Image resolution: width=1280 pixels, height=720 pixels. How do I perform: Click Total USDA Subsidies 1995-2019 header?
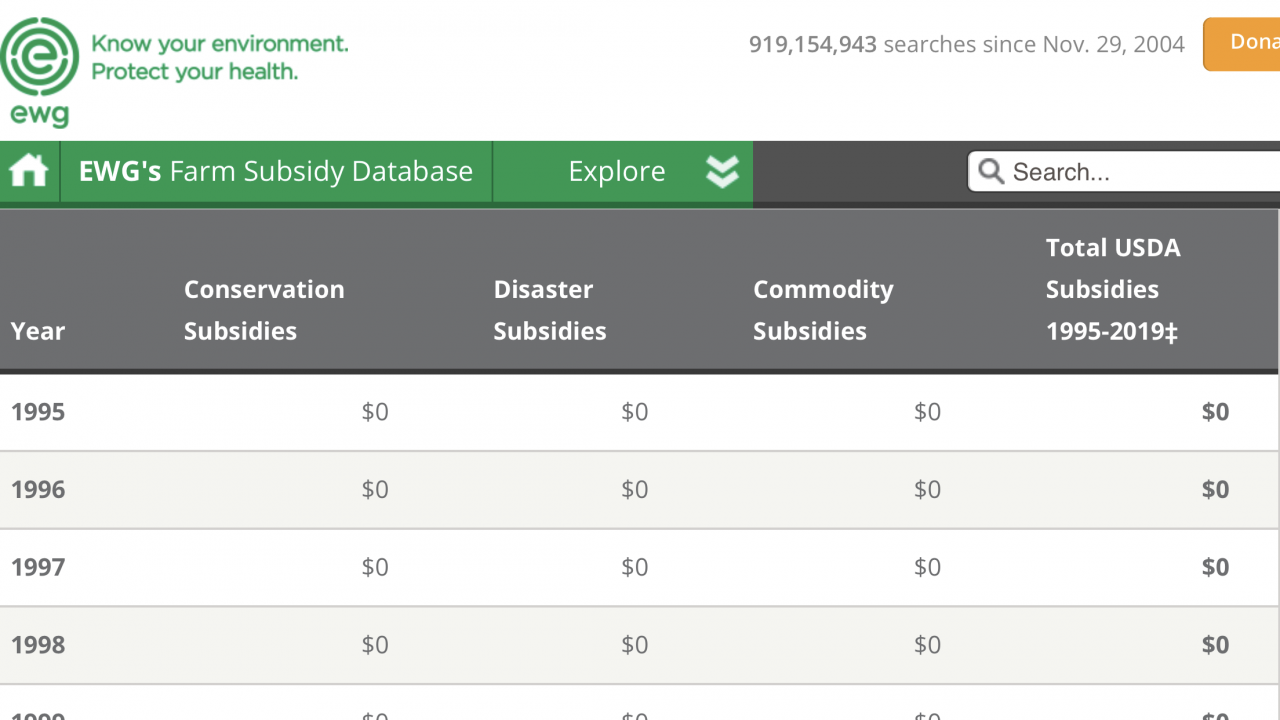click(x=1113, y=289)
